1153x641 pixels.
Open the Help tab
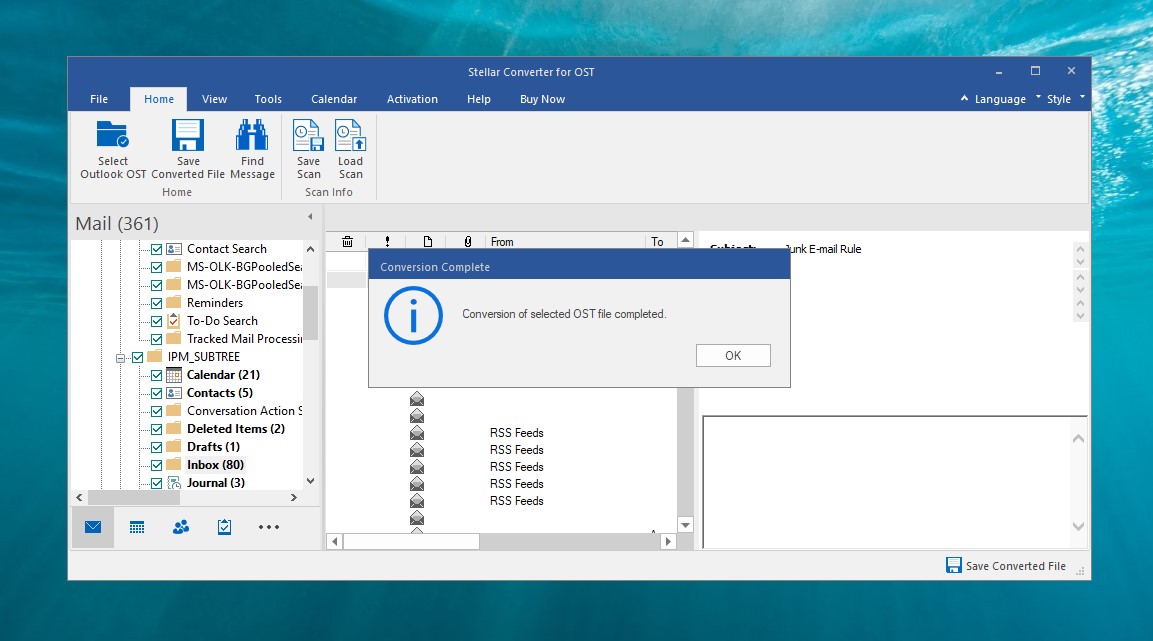[x=478, y=99]
